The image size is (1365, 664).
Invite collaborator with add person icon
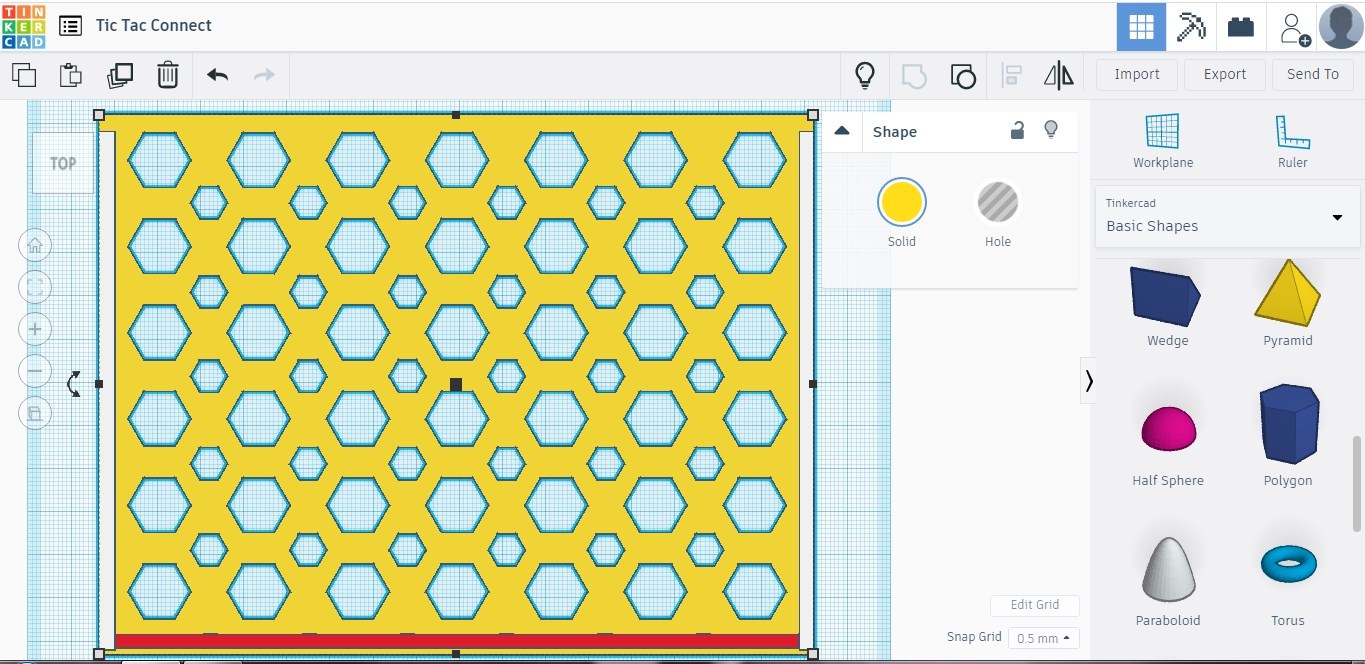(1294, 28)
